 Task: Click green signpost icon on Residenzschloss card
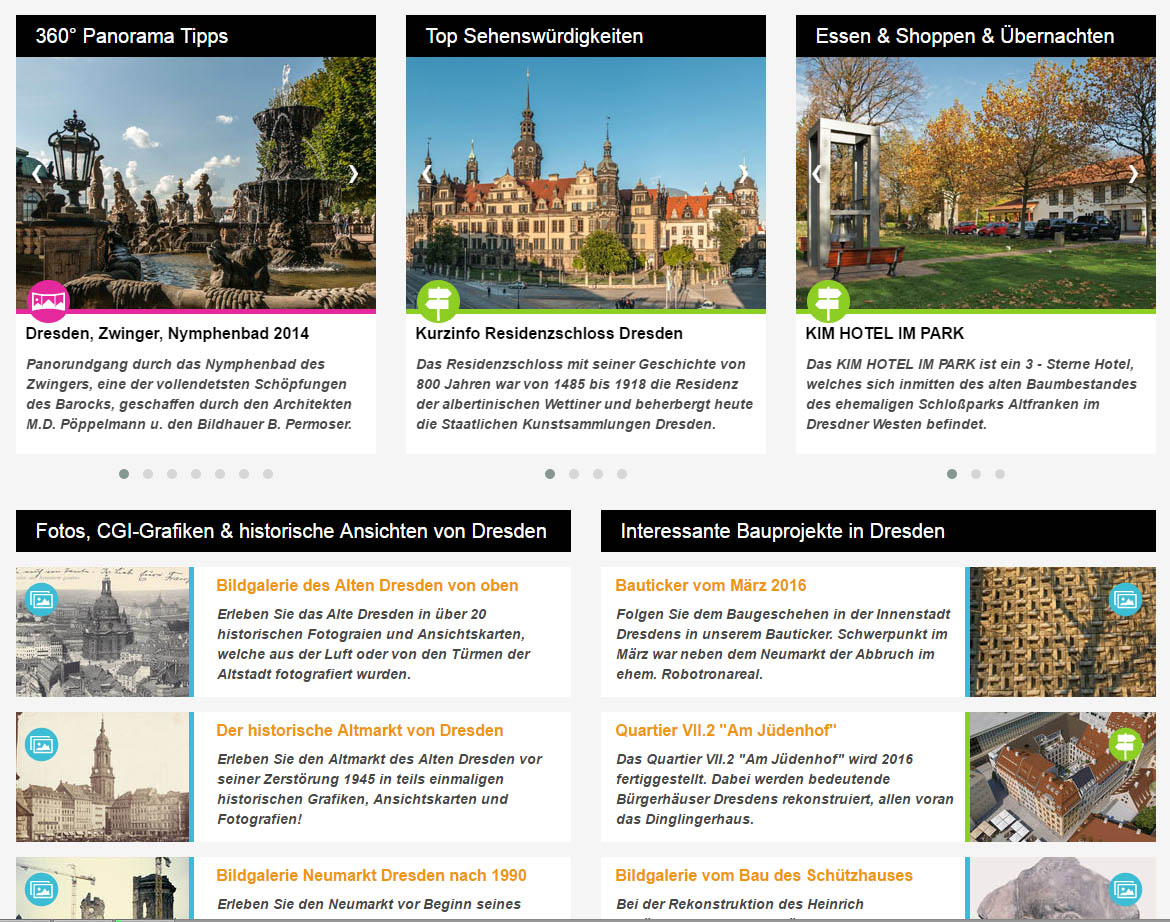tap(438, 301)
